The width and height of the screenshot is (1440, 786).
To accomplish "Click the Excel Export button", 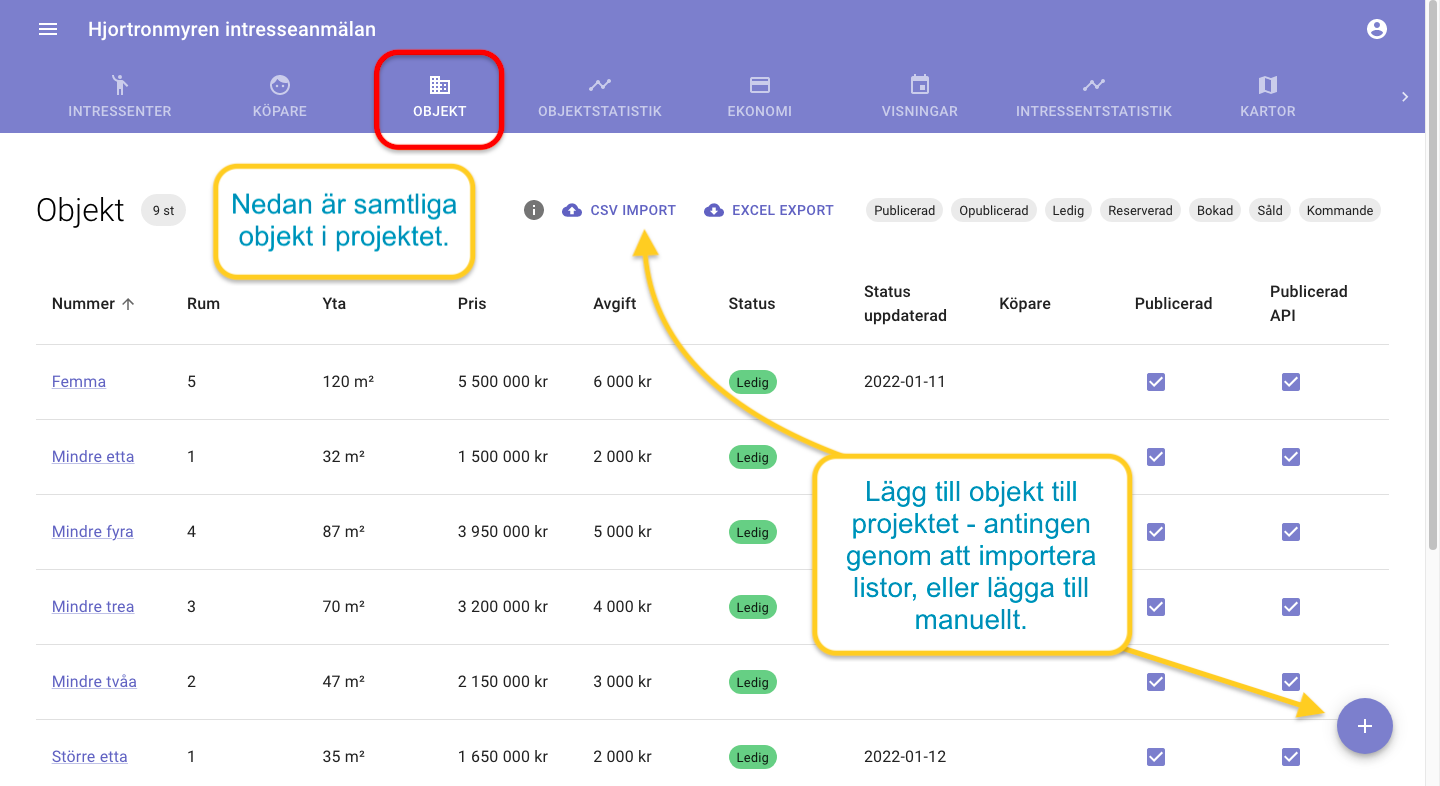I will [769, 210].
